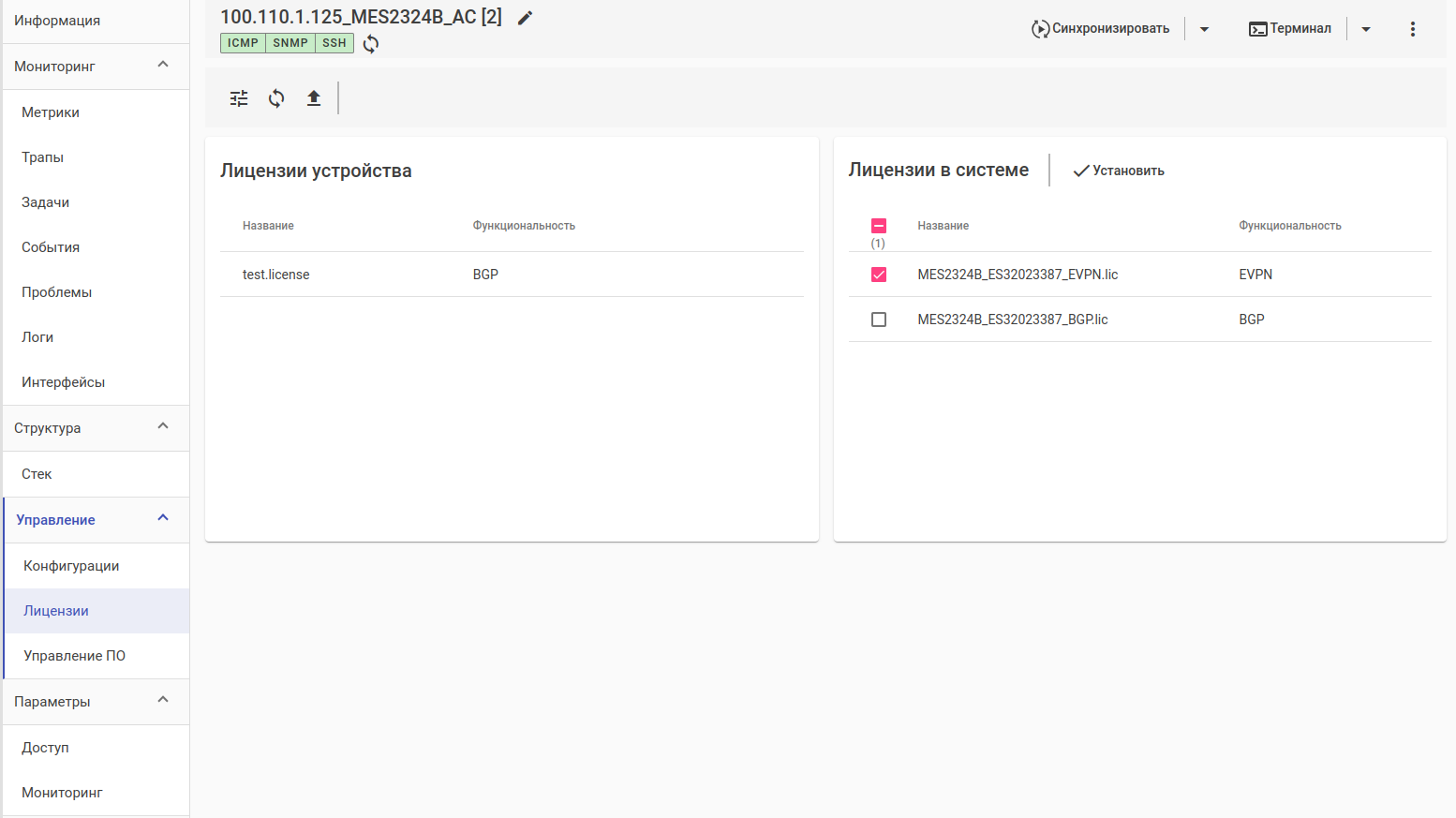Image resolution: width=1456 pixels, height=818 pixels.
Task: Click the Установить button
Action: pos(1120,171)
